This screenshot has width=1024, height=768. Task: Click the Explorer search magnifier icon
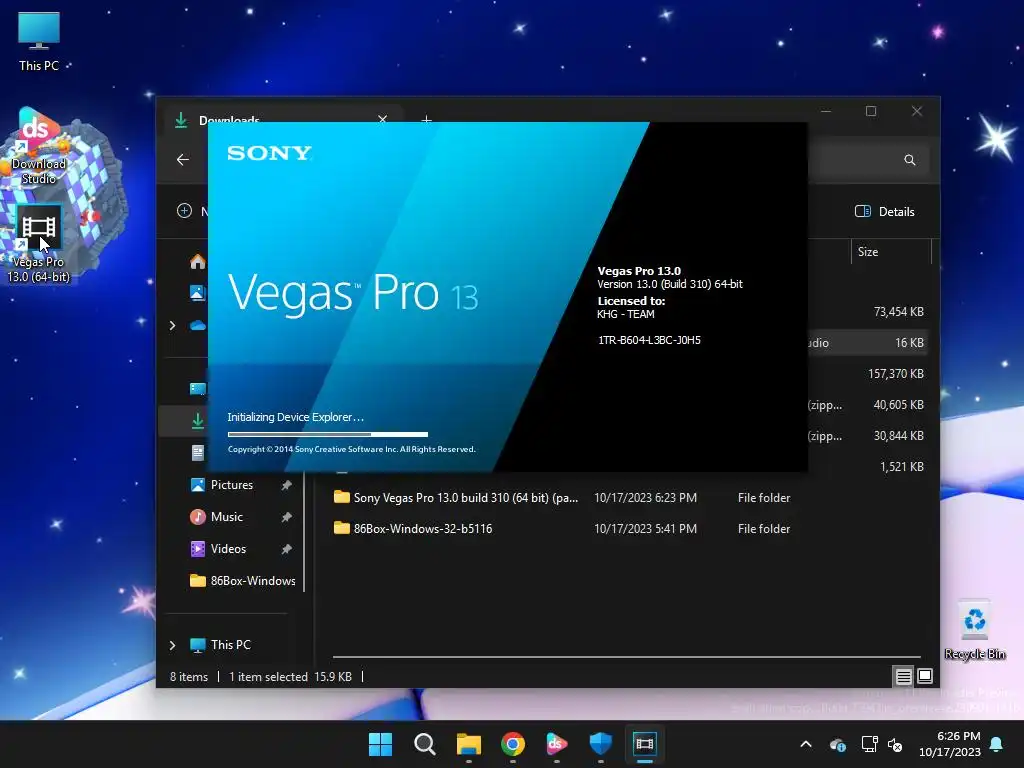pos(910,160)
